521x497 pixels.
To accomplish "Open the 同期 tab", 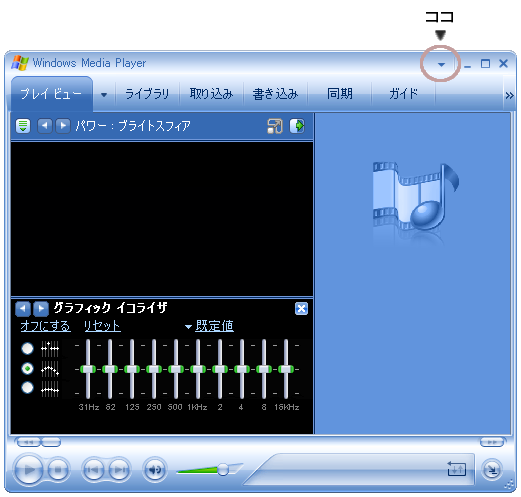I will [x=339, y=94].
